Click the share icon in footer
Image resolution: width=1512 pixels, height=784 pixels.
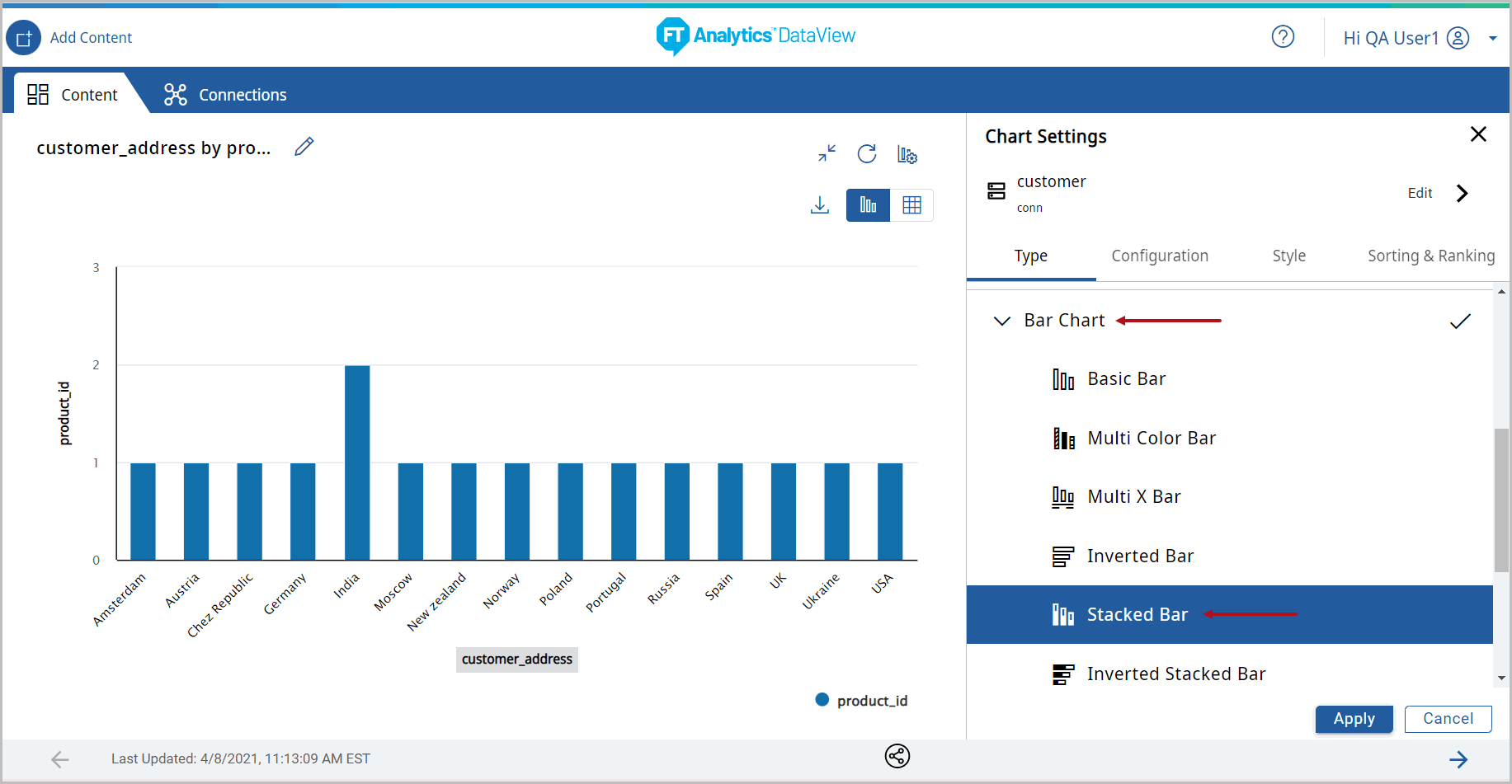(x=897, y=756)
